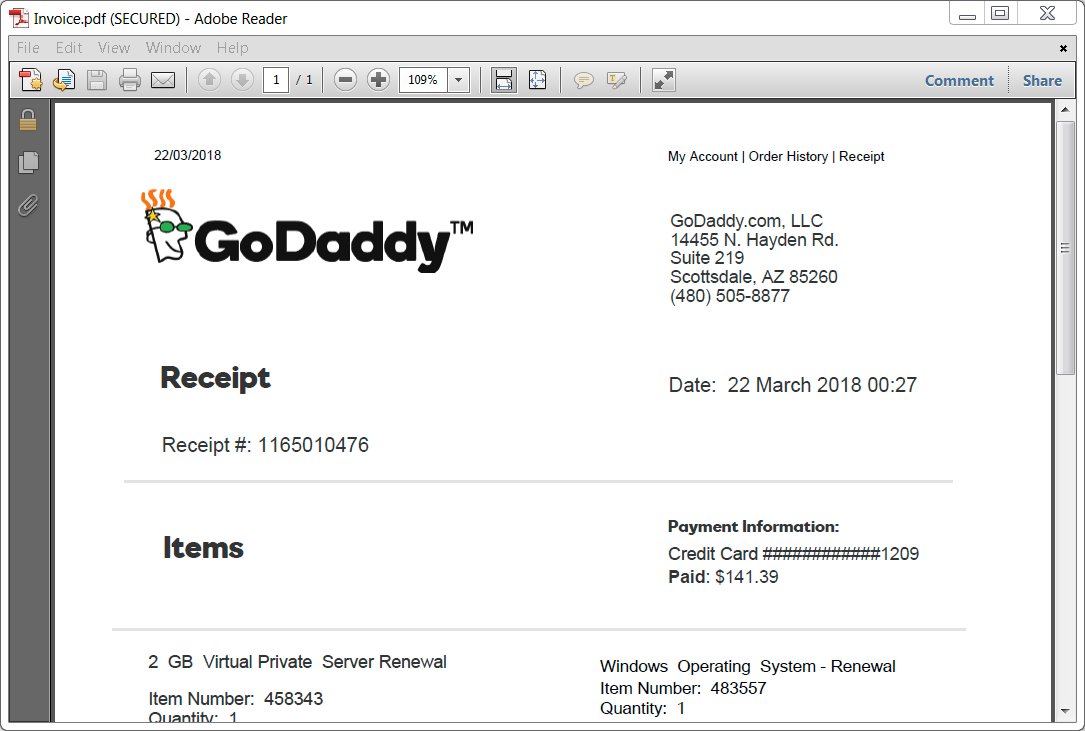Click 'Windows Operating System - Renewal' text

(747, 666)
